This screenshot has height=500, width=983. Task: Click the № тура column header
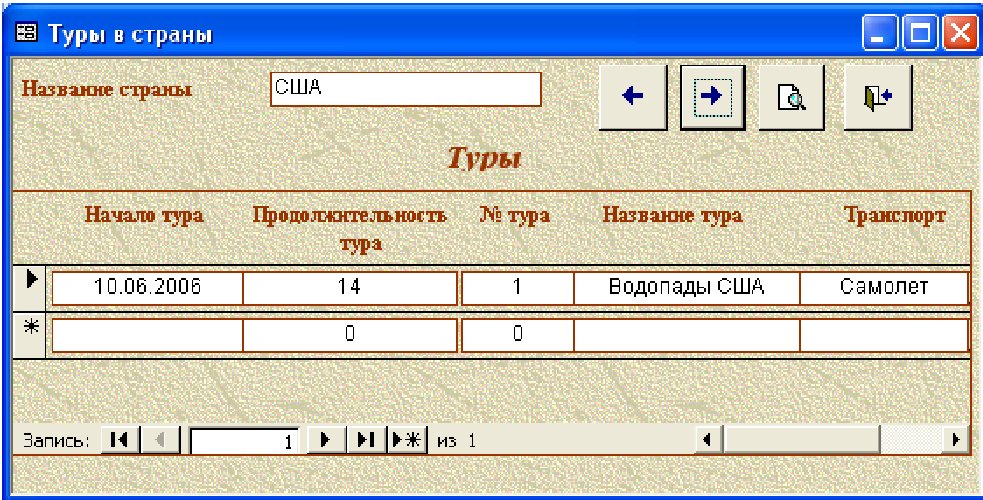(x=515, y=216)
